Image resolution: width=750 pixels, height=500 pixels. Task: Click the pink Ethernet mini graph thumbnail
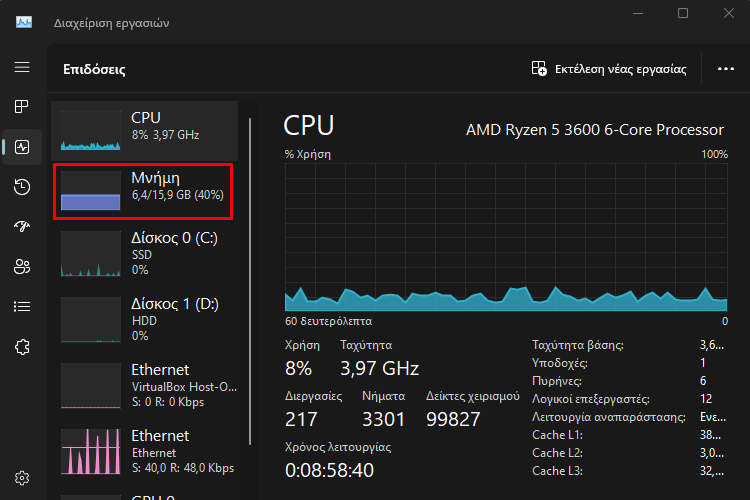coord(90,451)
